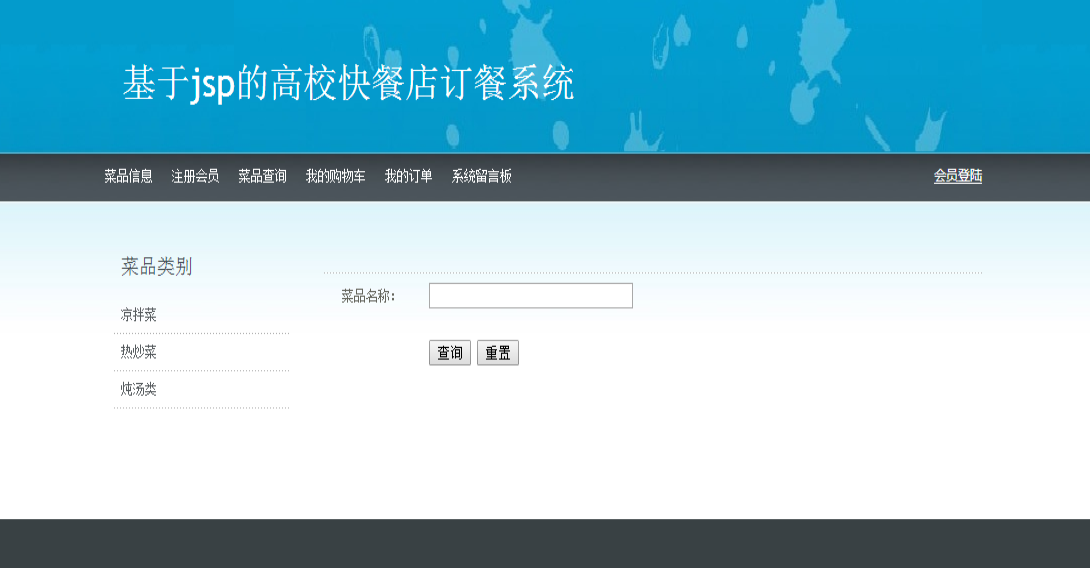Viewport: 1090px width, 569px height.
Task: Click the 菜品名称 field label
Action: 368,297
